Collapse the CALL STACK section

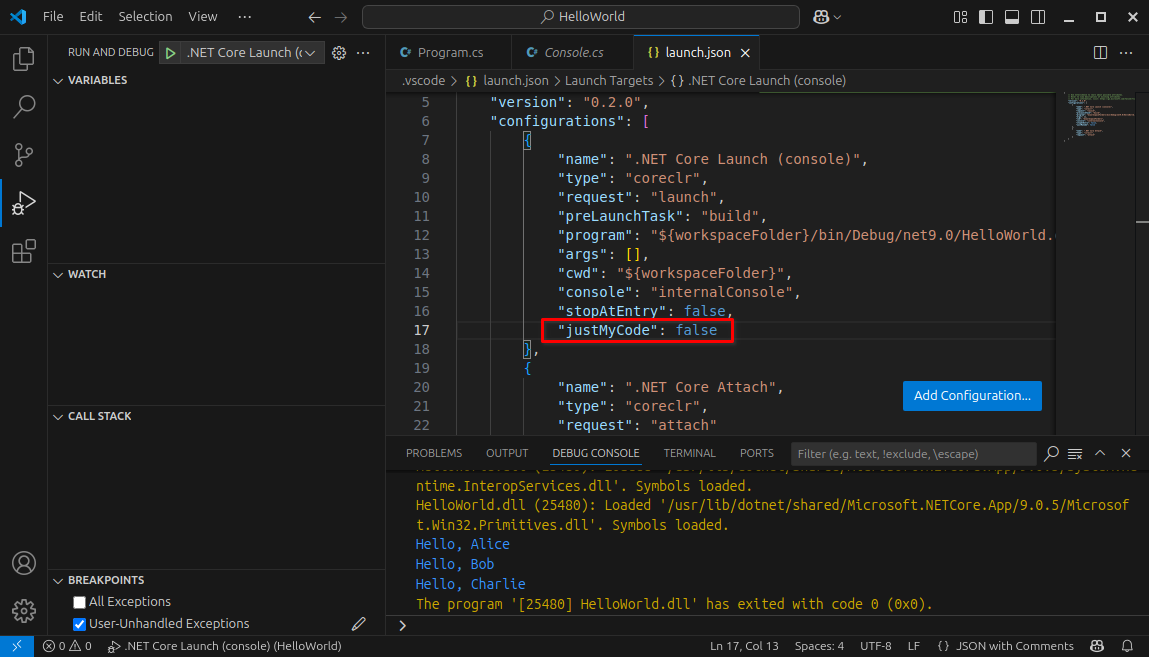coord(58,417)
